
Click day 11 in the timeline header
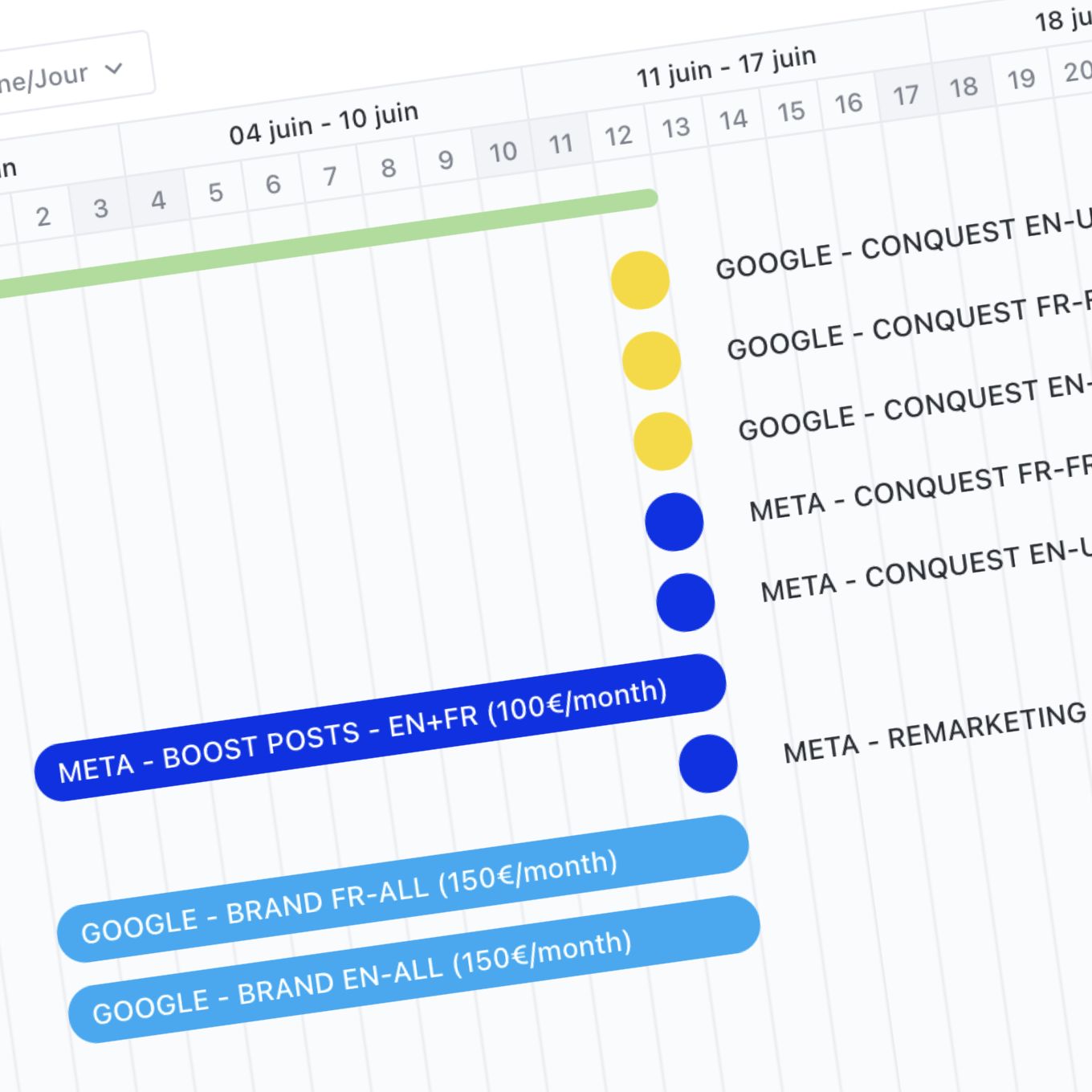click(x=560, y=143)
